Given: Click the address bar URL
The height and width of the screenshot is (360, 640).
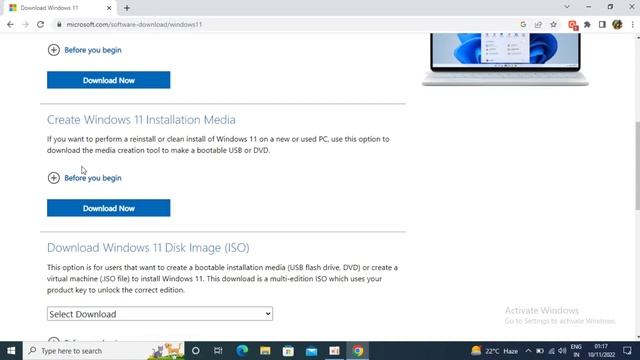Looking at the screenshot, I should click(x=134, y=24).
